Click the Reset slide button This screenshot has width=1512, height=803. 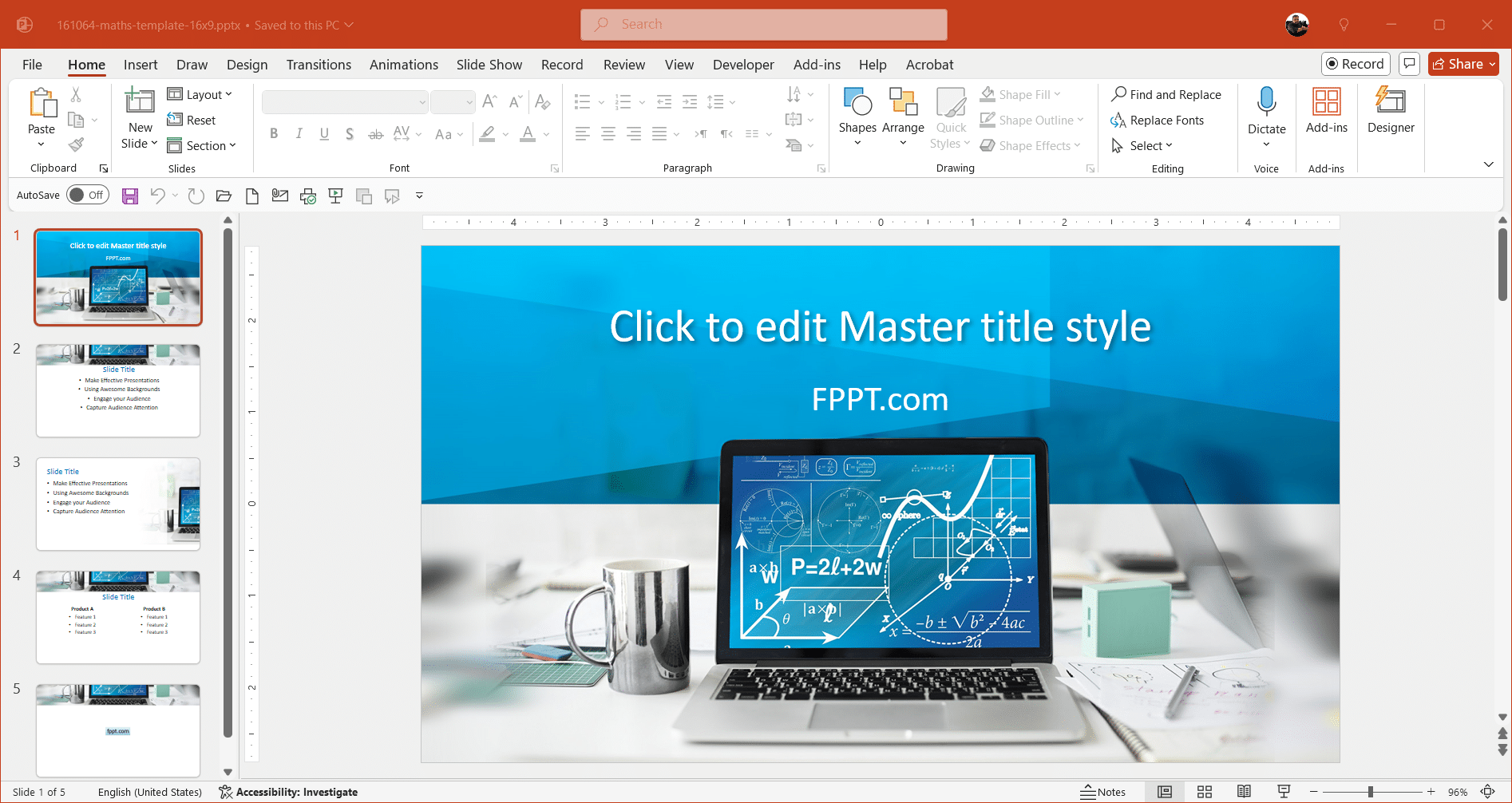(x=192, y=120)
